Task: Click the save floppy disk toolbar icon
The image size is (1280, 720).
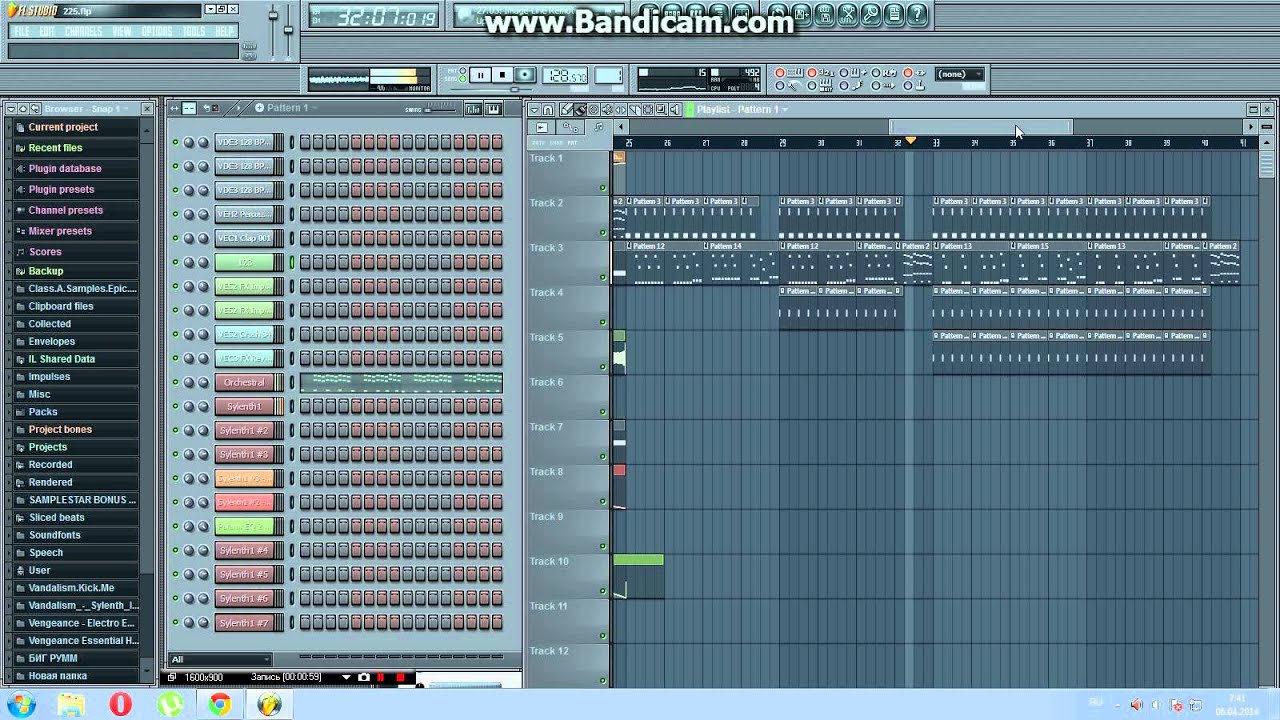Action: [802, 14]
